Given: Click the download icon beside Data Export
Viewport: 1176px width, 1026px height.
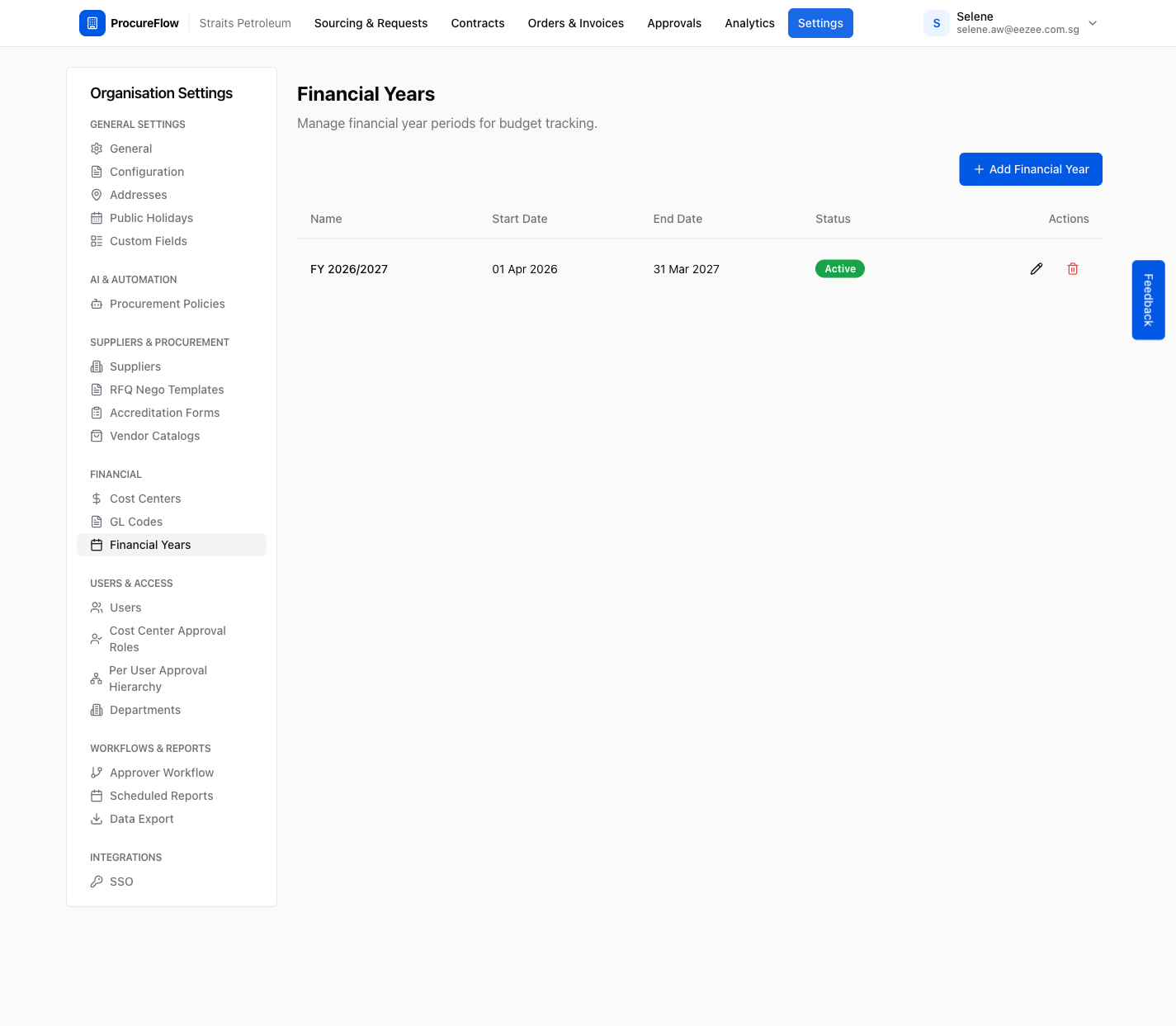Looking at the screenshot, I should coord(97,819).
